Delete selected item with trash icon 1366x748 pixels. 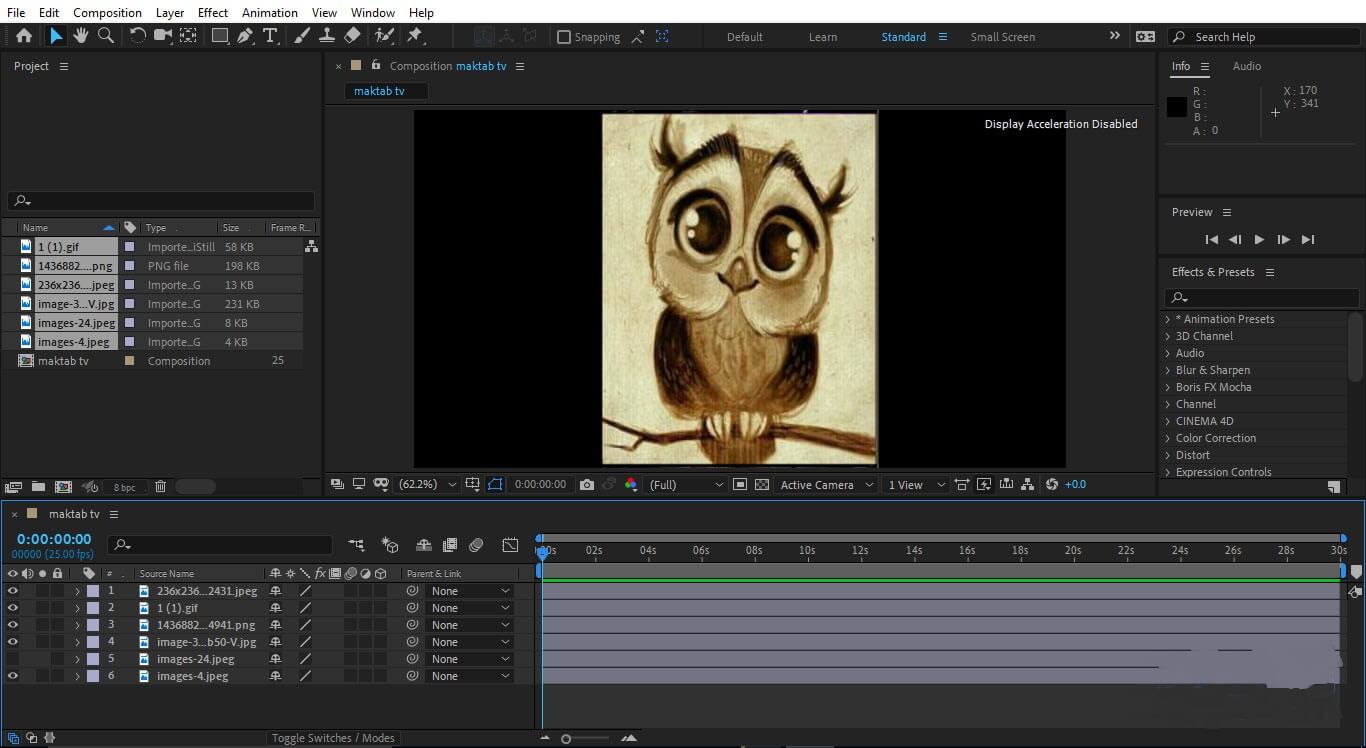click(x=160, y=487)
